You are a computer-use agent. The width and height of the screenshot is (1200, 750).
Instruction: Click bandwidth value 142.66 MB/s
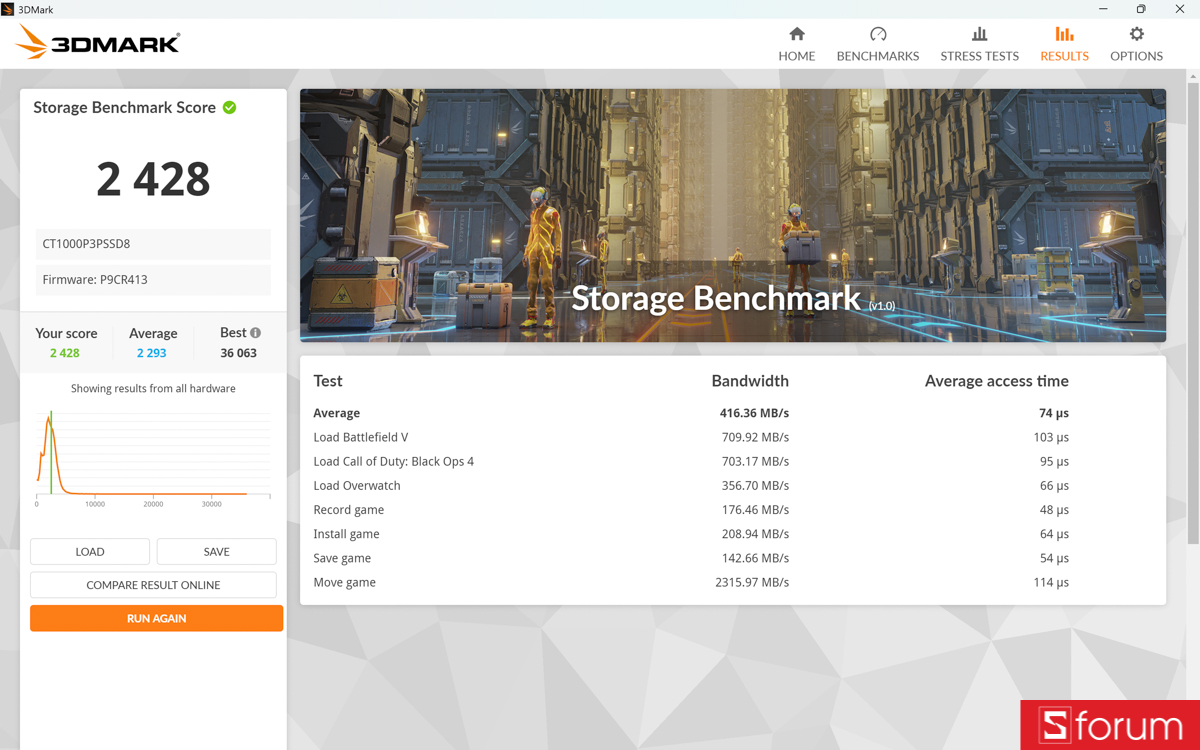click(x=755, y=558)
